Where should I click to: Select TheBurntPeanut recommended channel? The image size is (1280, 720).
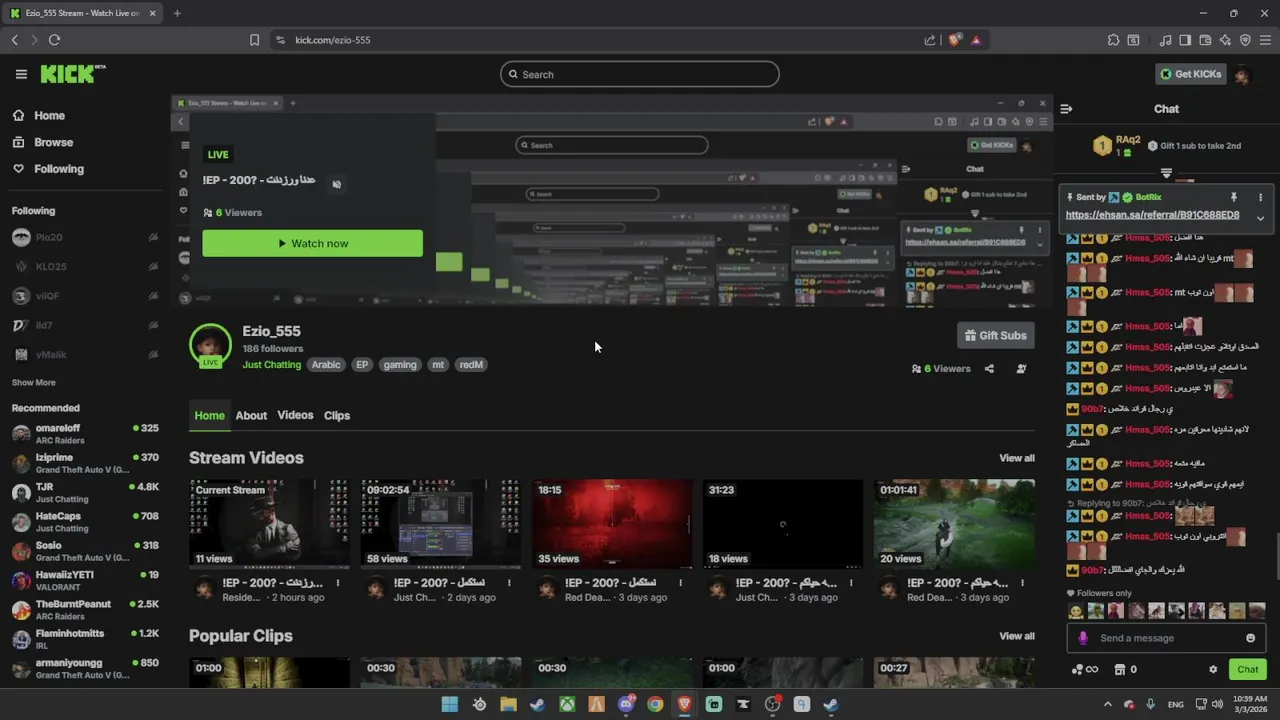pyautogui.click(x=85, y=610)
